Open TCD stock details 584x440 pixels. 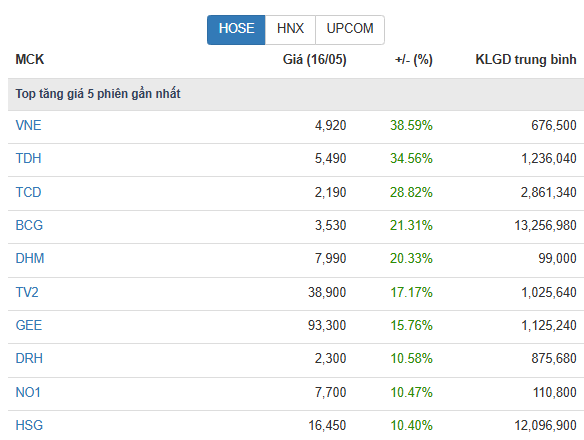point(28,192)
